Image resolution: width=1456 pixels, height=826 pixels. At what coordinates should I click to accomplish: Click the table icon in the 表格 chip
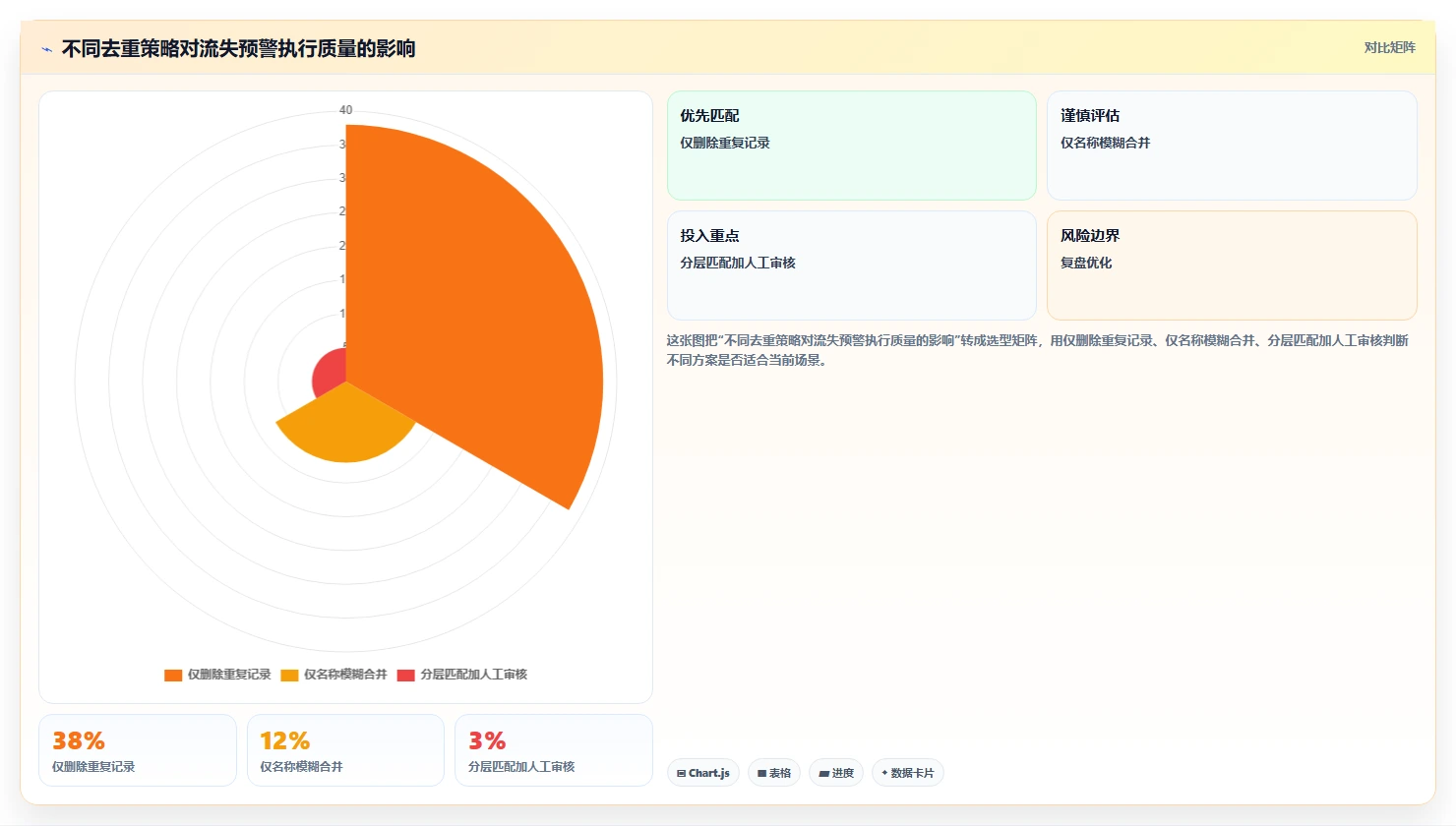pyautogui.click(x=761, y=774)
